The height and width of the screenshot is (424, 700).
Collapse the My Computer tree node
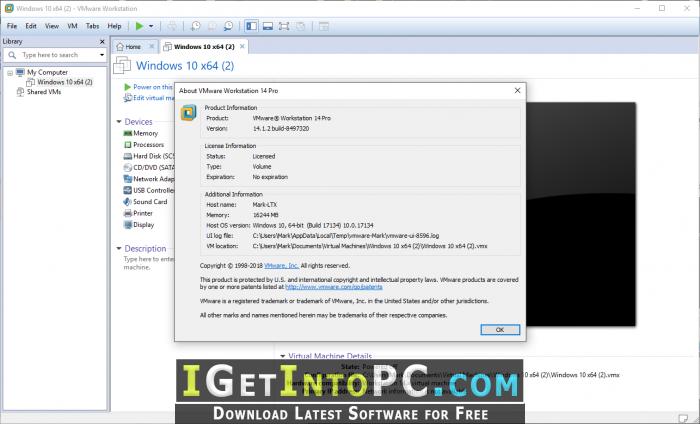tap(10, 73)
